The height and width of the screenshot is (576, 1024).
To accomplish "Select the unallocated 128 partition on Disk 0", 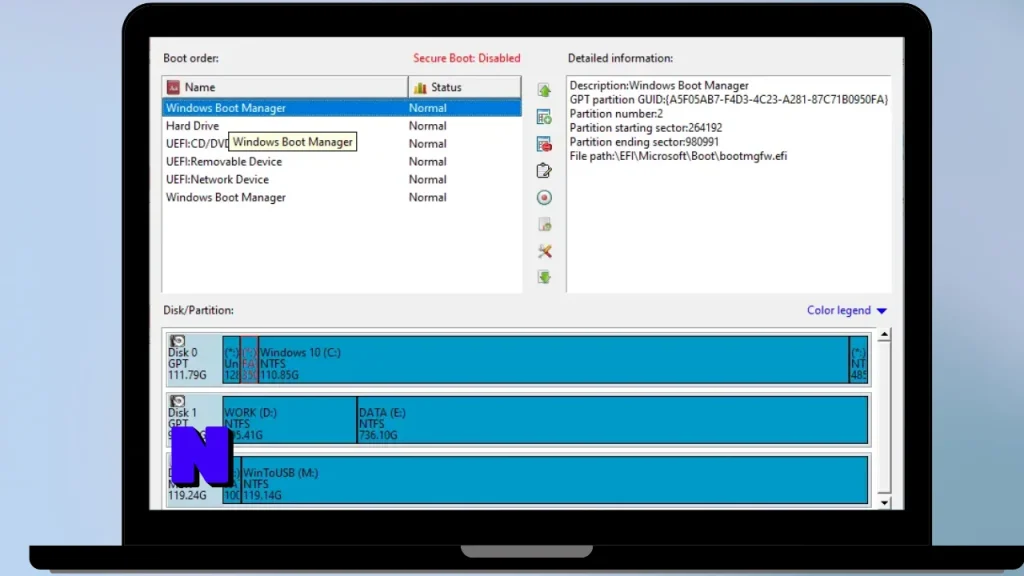I will [x=231, y=359].
